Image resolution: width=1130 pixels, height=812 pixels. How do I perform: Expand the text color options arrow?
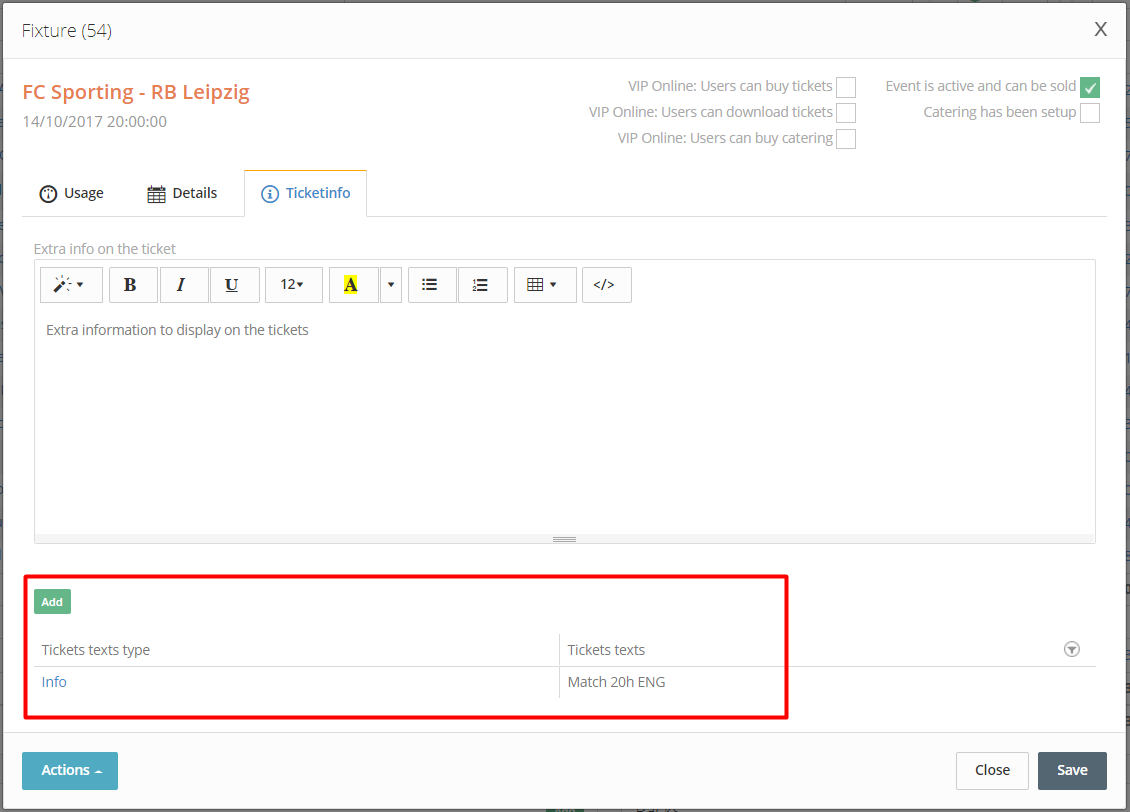391,285
